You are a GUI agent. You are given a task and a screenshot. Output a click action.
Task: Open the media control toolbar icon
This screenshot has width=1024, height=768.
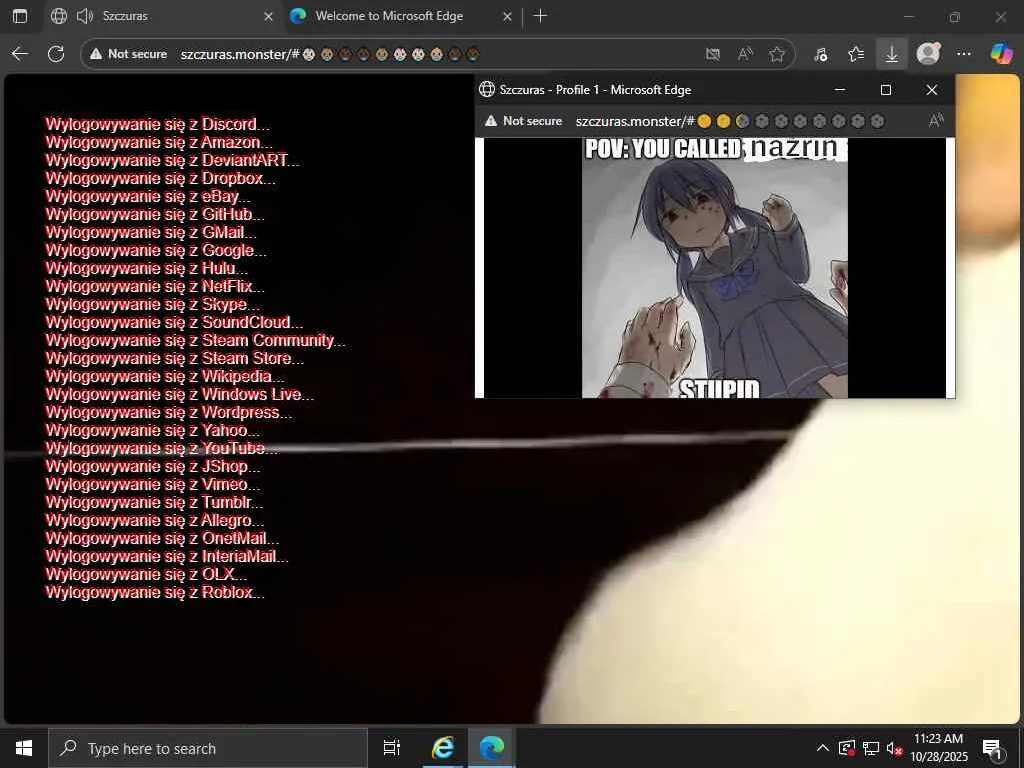821,54
